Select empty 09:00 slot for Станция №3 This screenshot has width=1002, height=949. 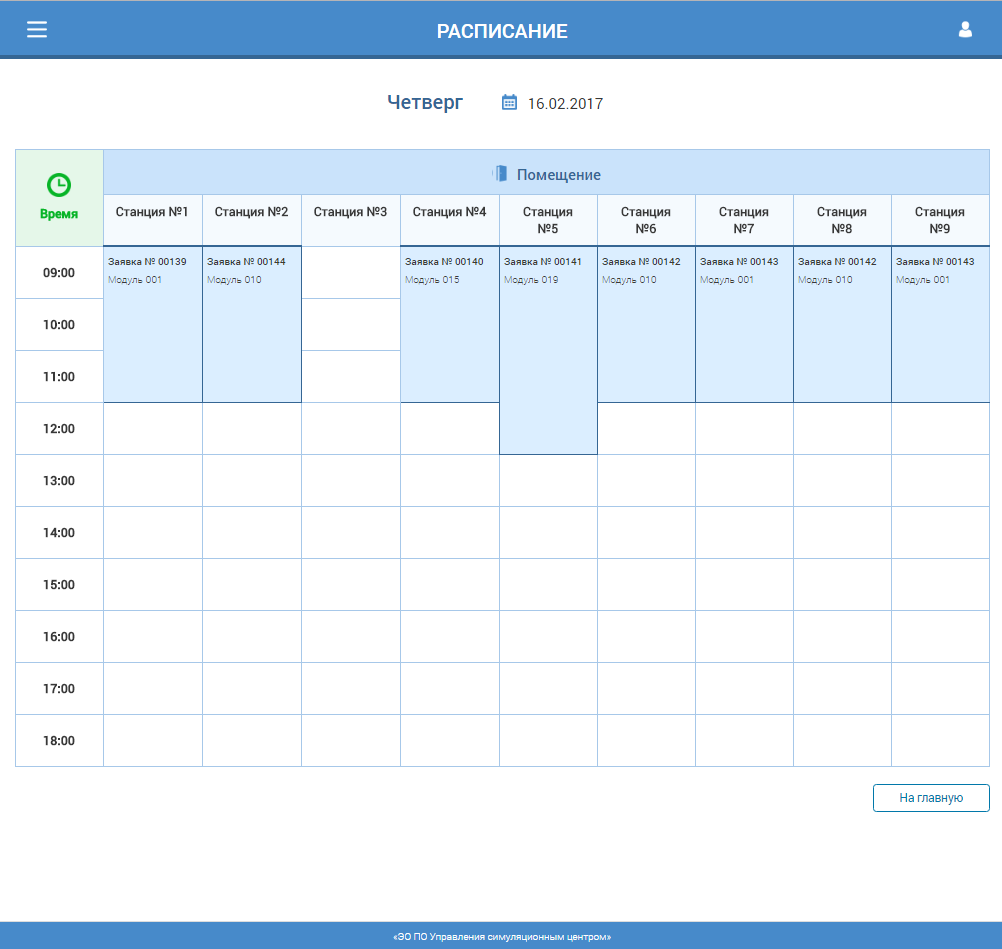point(350,272)
